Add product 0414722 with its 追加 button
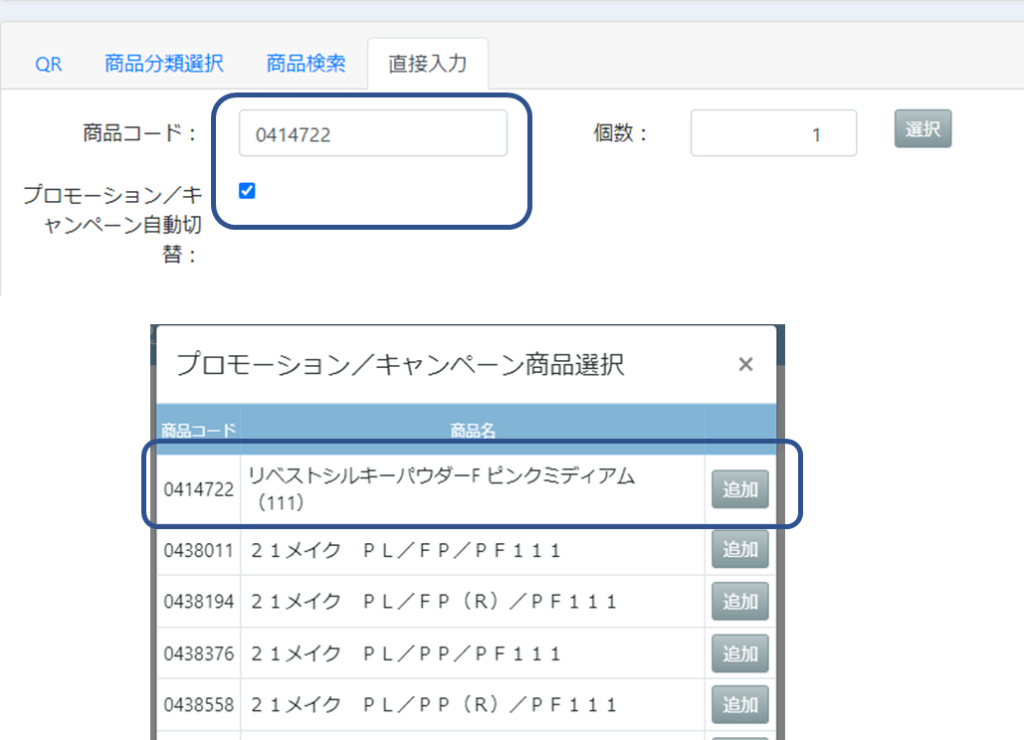The image size is (1024, 740). pyautogui.click(x=740, y=489)
